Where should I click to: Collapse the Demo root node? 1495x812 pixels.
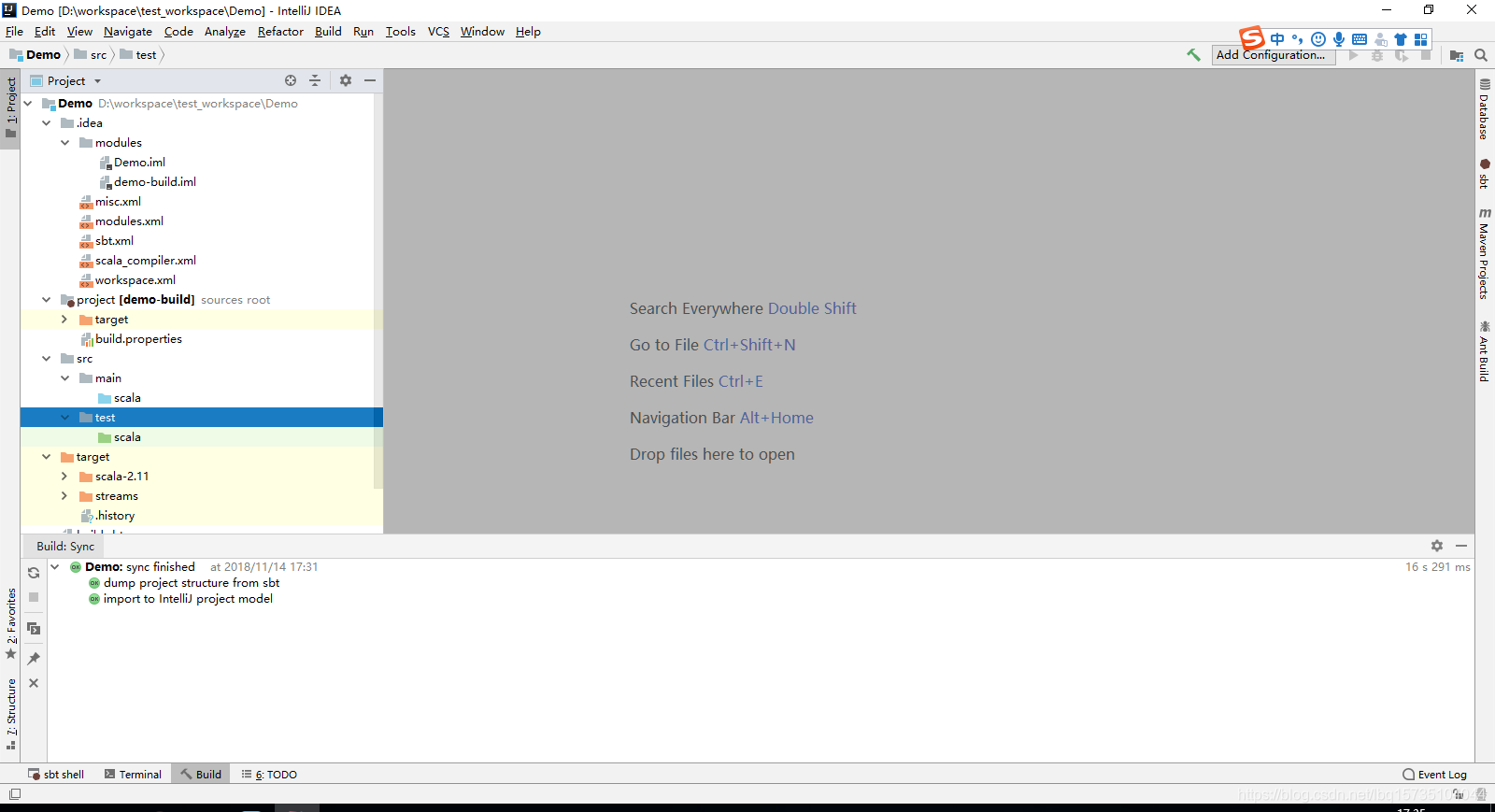point(28,104)
